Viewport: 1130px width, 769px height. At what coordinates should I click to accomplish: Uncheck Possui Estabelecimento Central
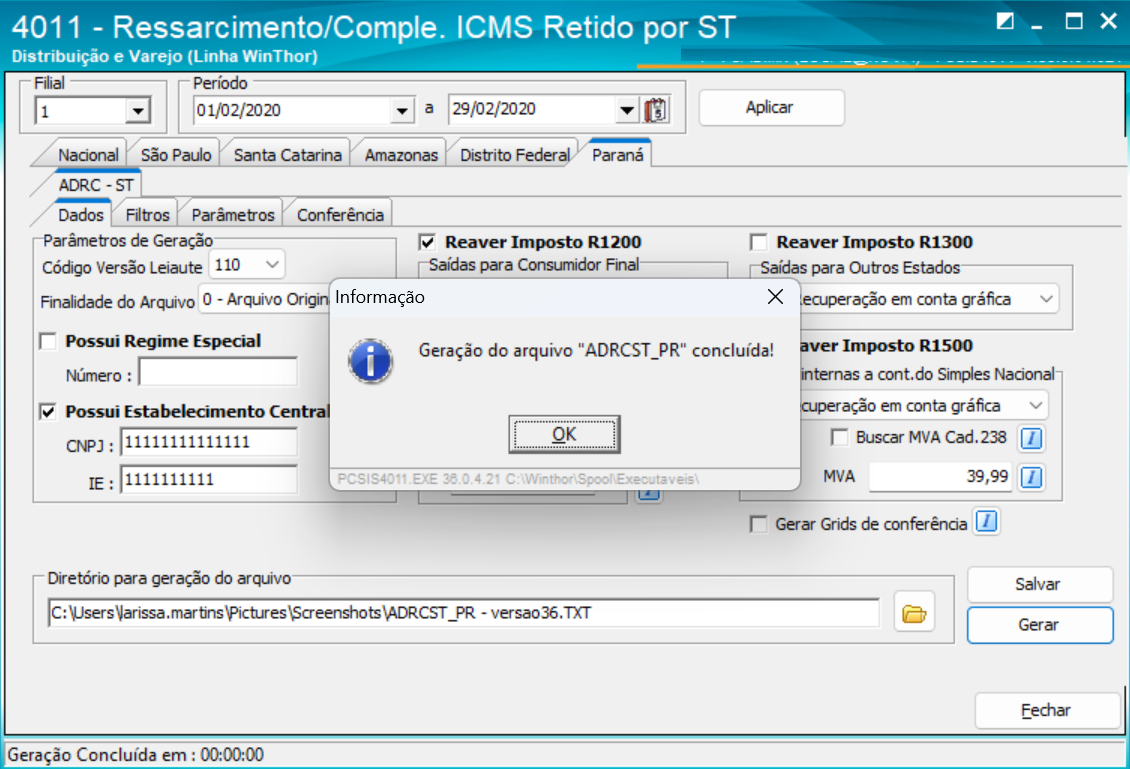(48, 412)
